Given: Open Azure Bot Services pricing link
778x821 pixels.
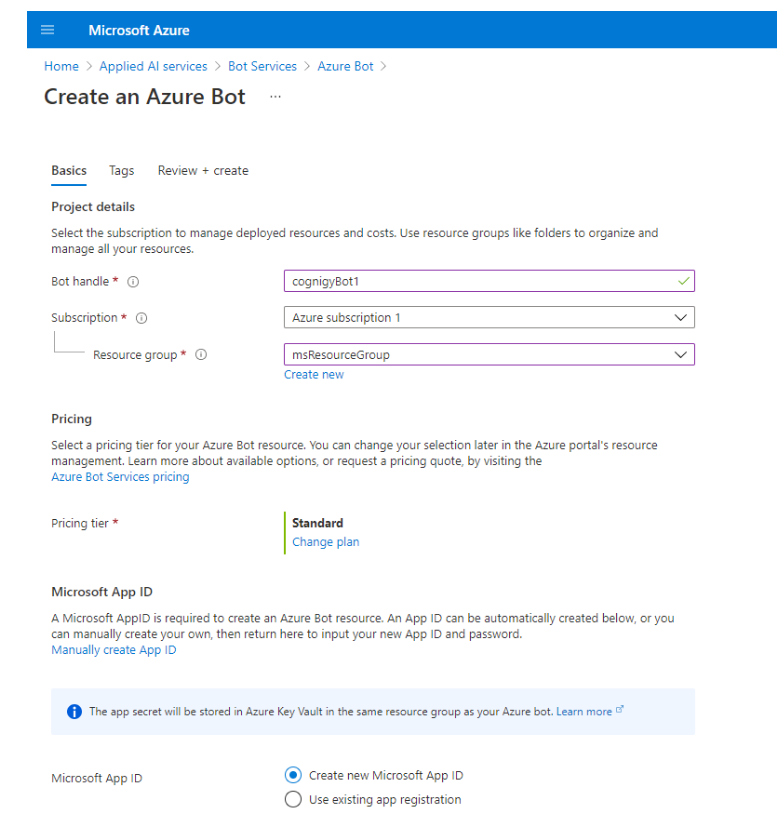Looking at the screenshot, I should (120, 477).
